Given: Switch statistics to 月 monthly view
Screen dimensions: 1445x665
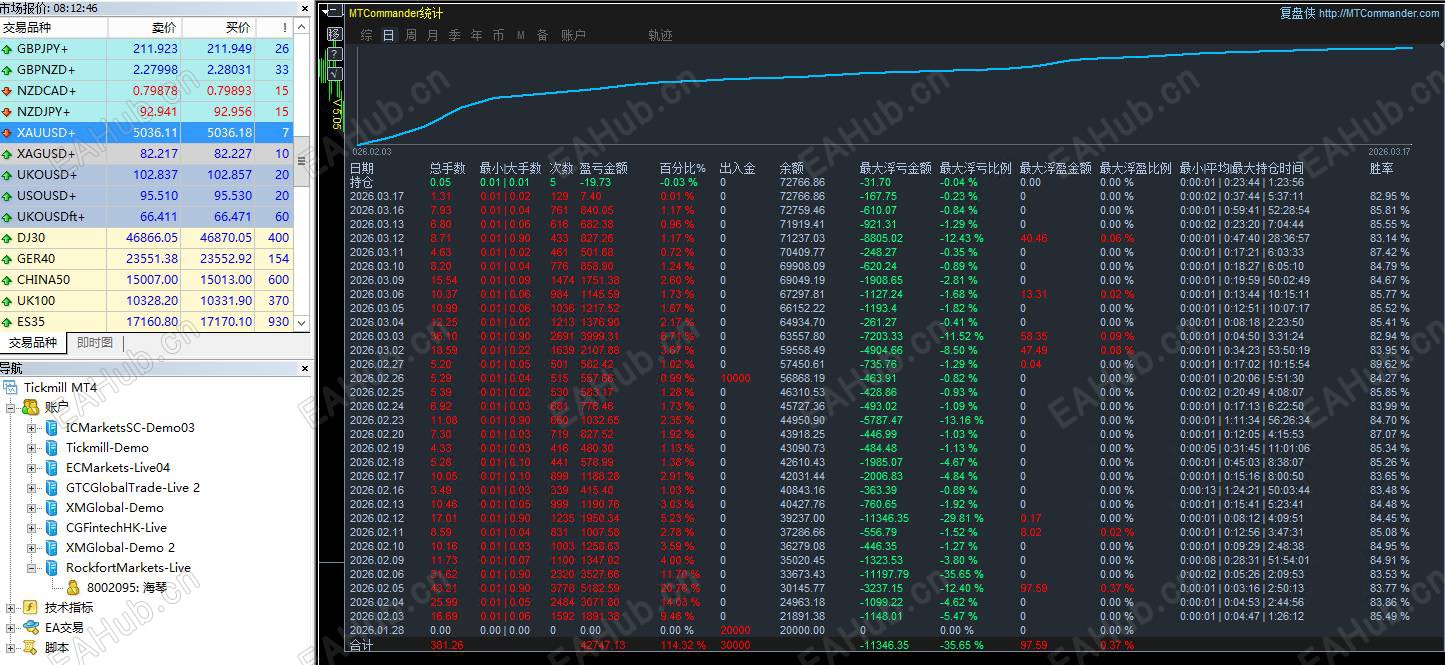Looking at the screenshot, I should click(x=432, y=35).
